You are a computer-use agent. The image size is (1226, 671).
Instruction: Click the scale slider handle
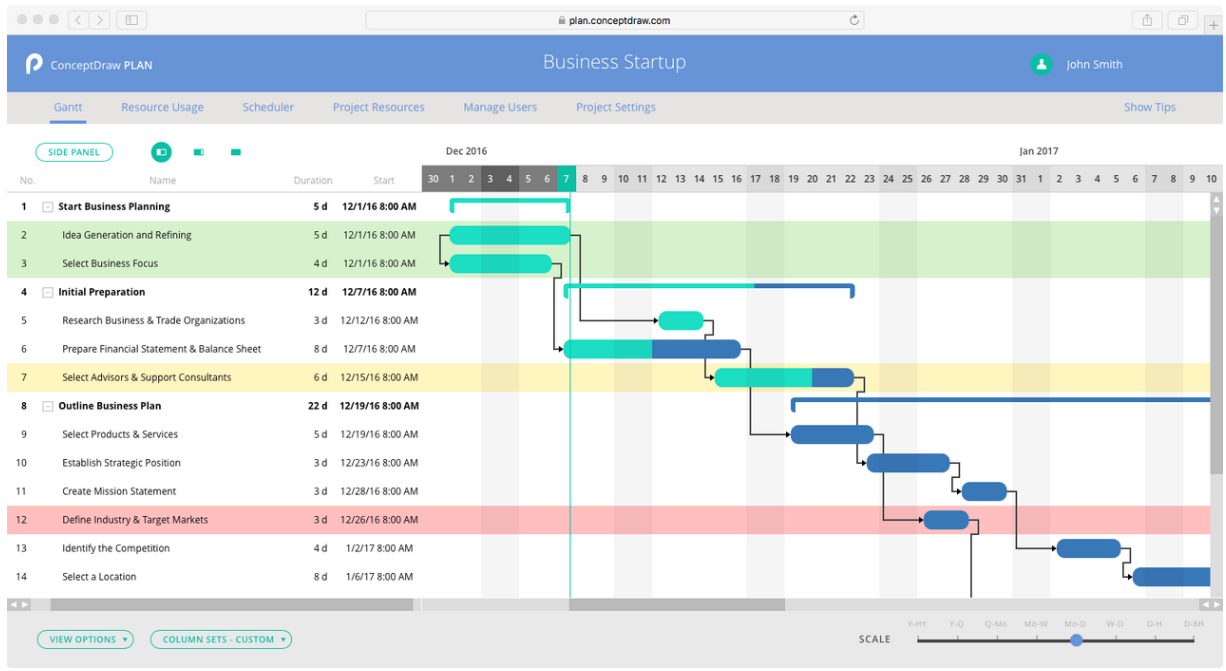1076,640
